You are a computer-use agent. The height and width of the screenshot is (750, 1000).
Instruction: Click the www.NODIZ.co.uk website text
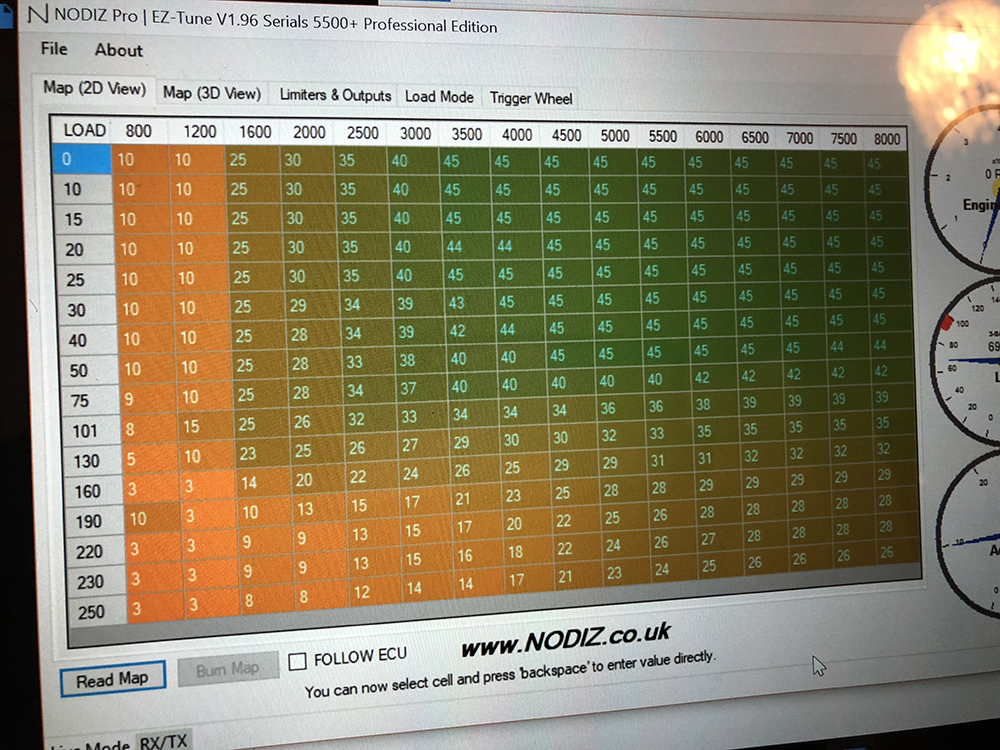click(566, 639)
